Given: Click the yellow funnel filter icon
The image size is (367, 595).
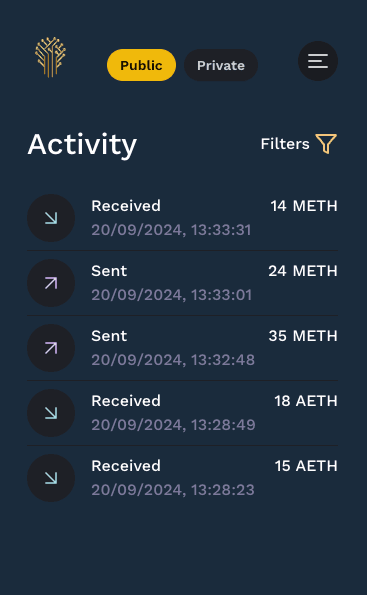Looking at the screenshot, I should 326,144.
